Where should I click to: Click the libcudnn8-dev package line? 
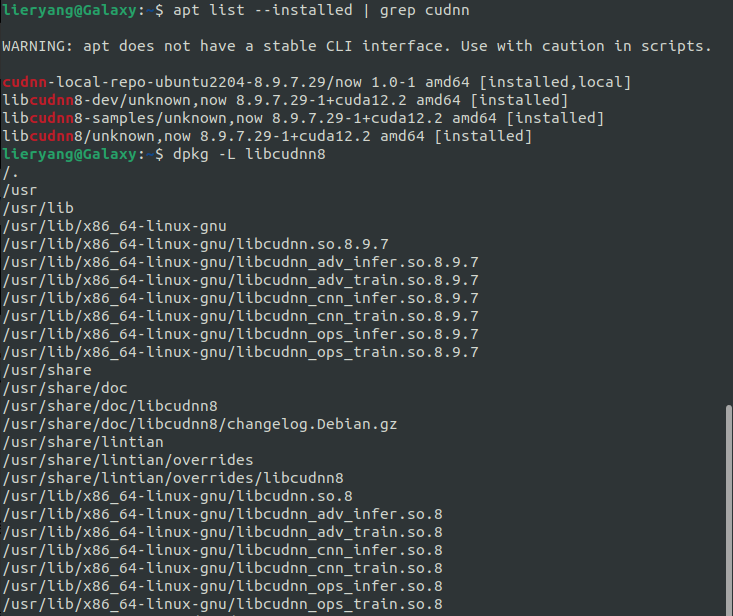pyautogui.click(x=285, y=100)
